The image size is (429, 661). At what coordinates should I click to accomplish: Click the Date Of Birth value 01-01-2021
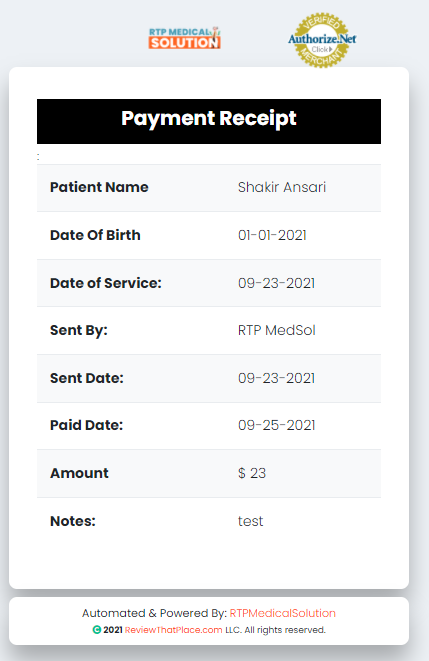[x=272, y=235]
